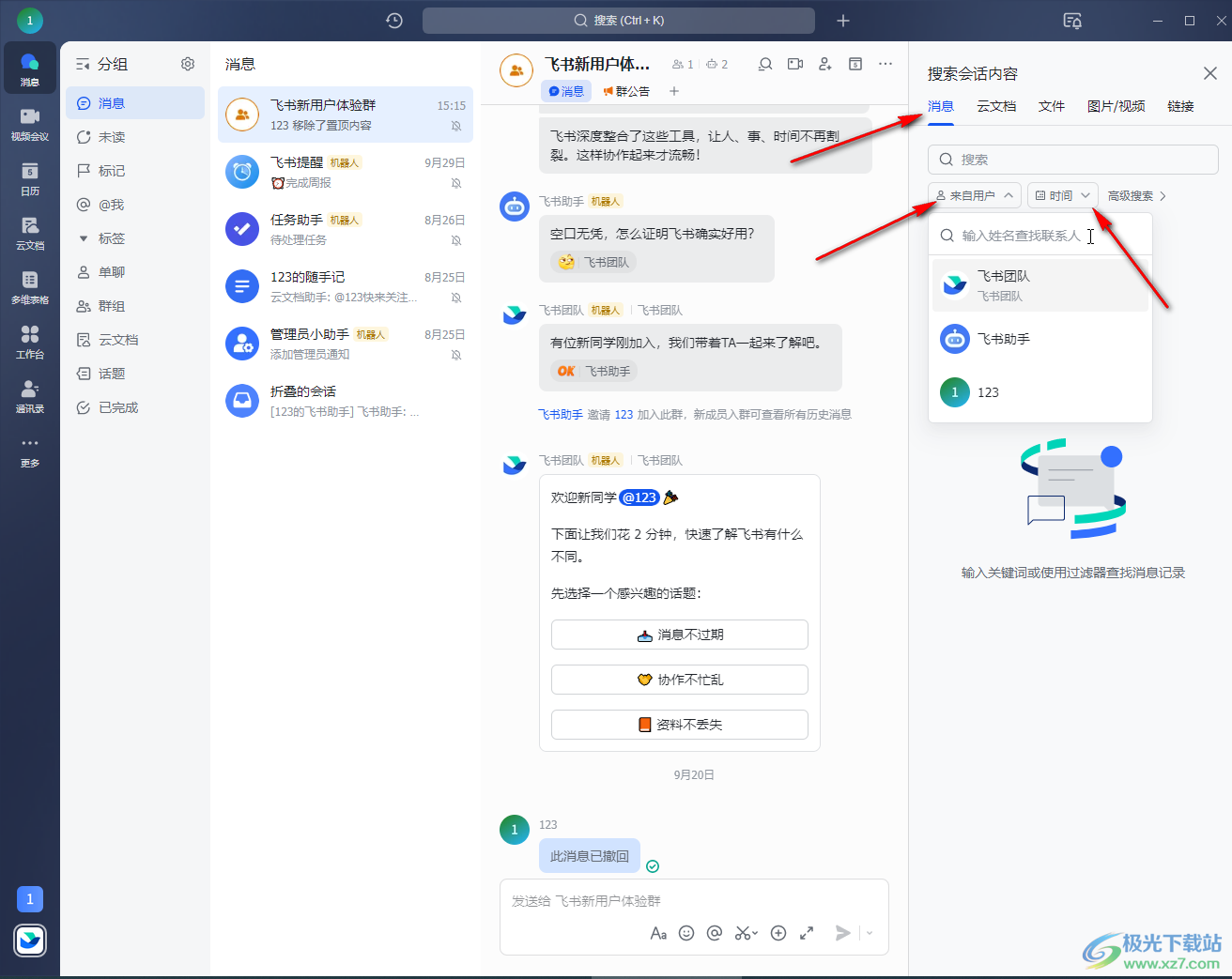
Task: Close the search conversation panel
Action: [x=1210, y=73]
